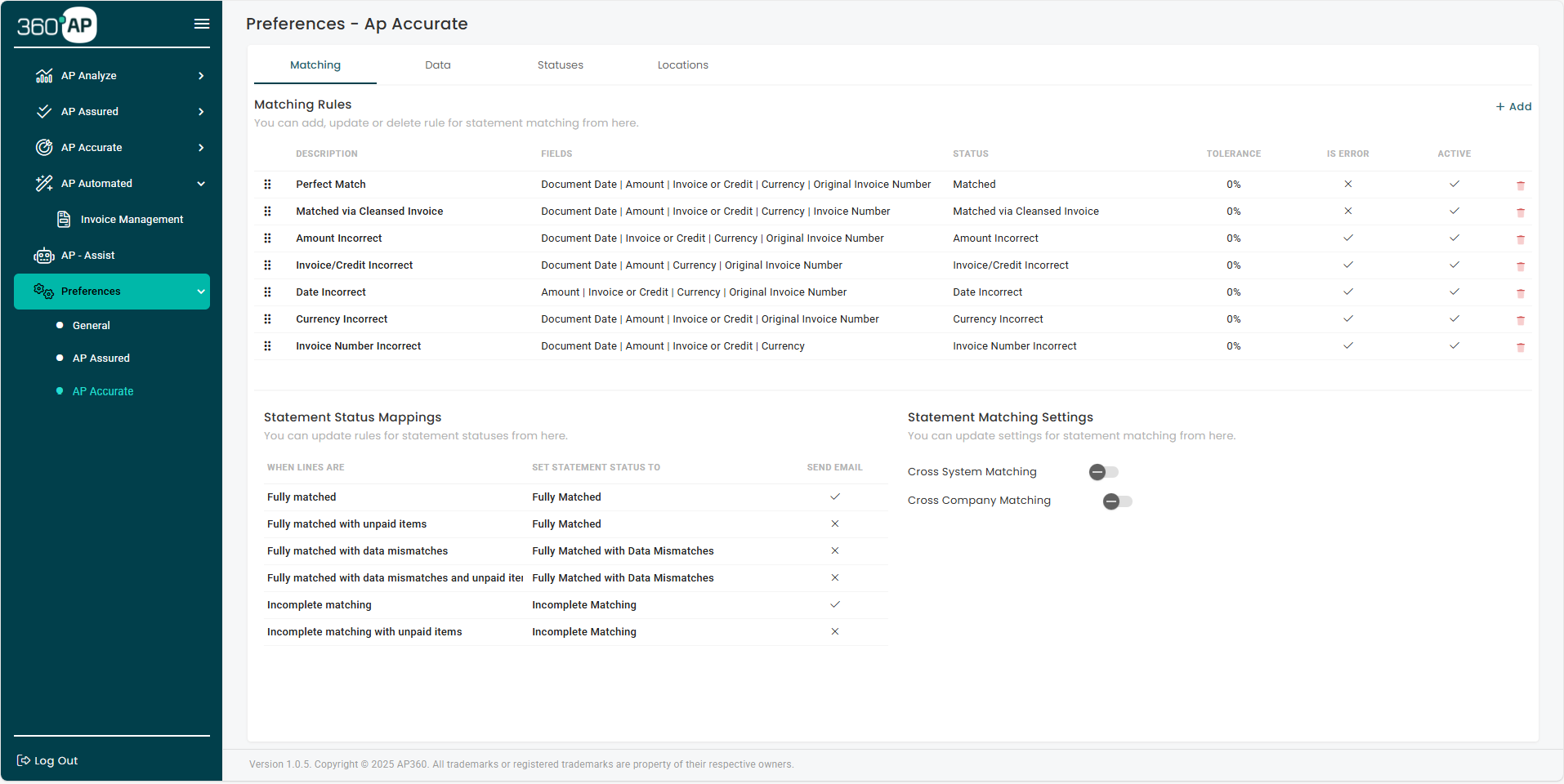Expand the AP Analyze menu chevron
1564x784 pixels.
pos(200,75)
